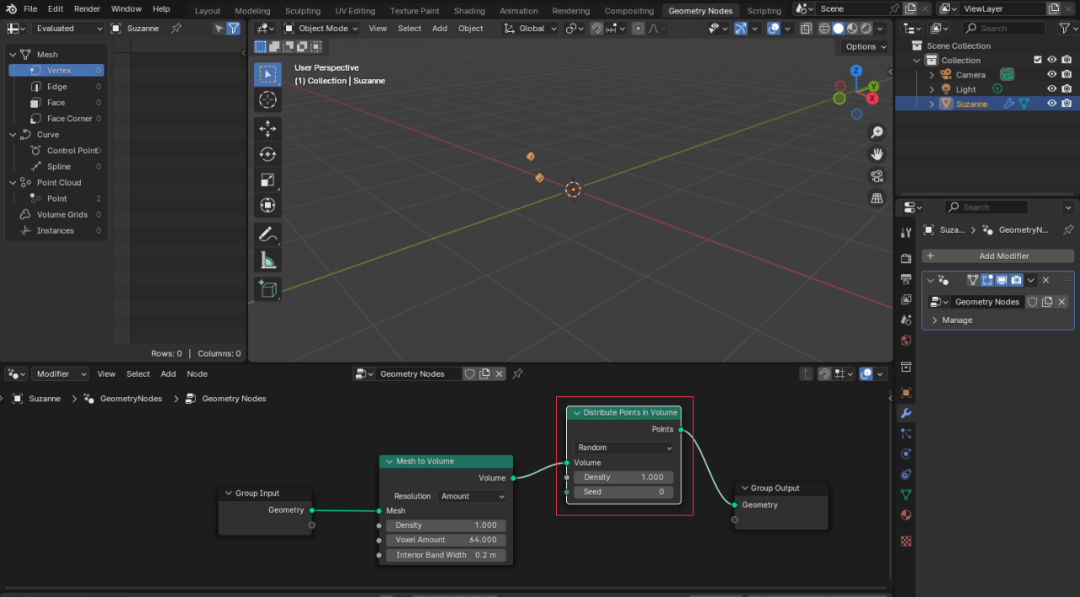Open the Object Data green triangle tab
Screen dimensions: 1080x597
(x=906, y=494)
